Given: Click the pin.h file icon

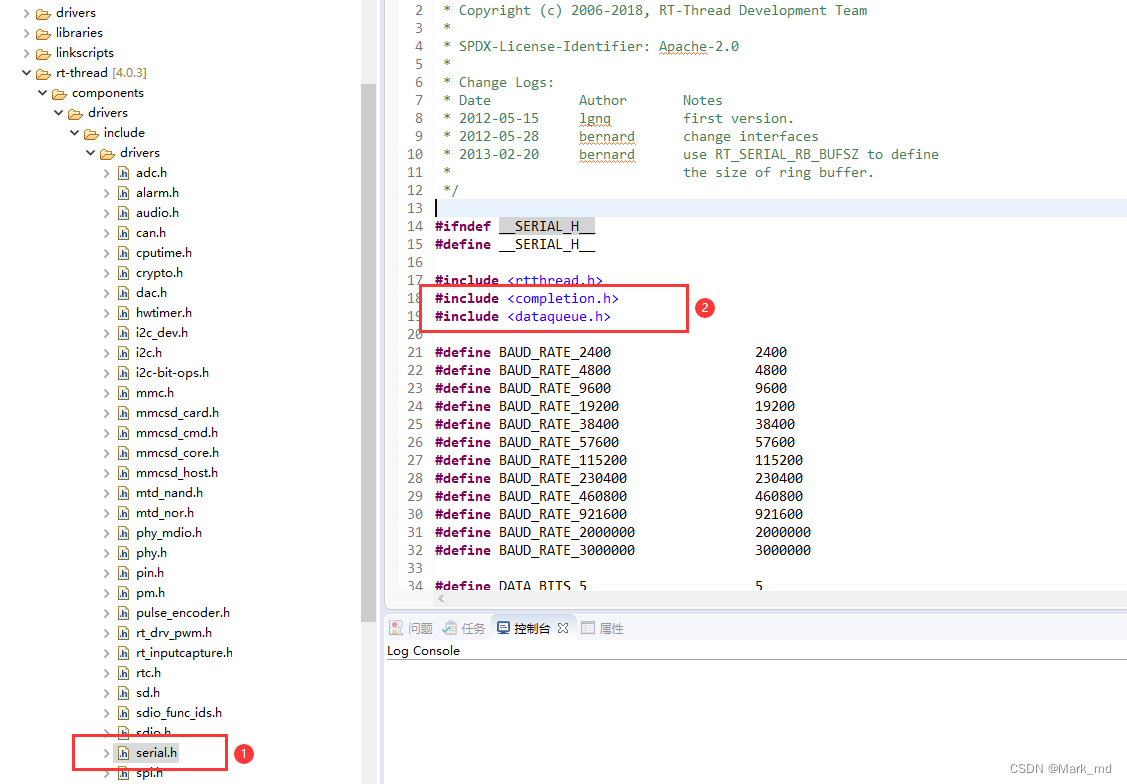Looking at the screenshot, I should [x=124, y=573].
